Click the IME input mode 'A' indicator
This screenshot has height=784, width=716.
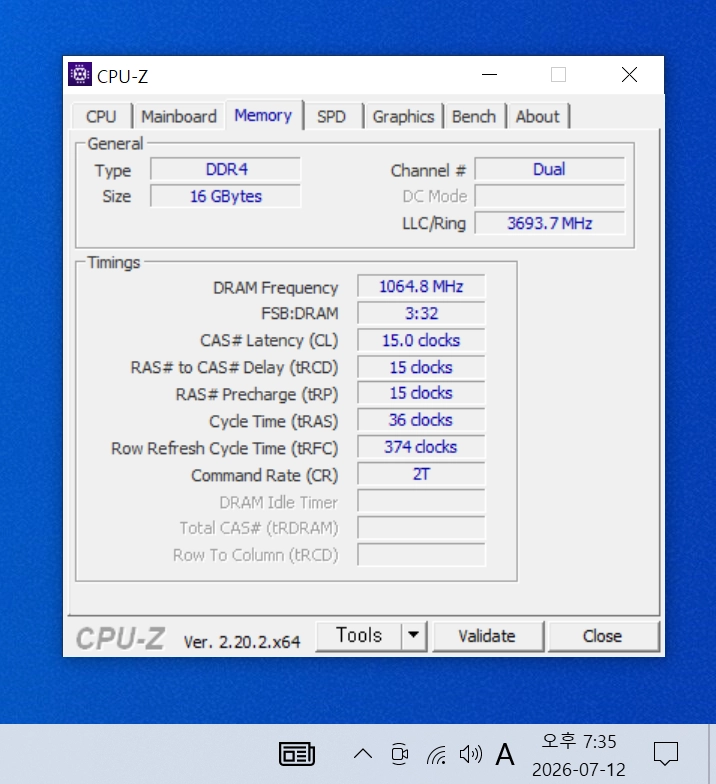pos(504,754)
